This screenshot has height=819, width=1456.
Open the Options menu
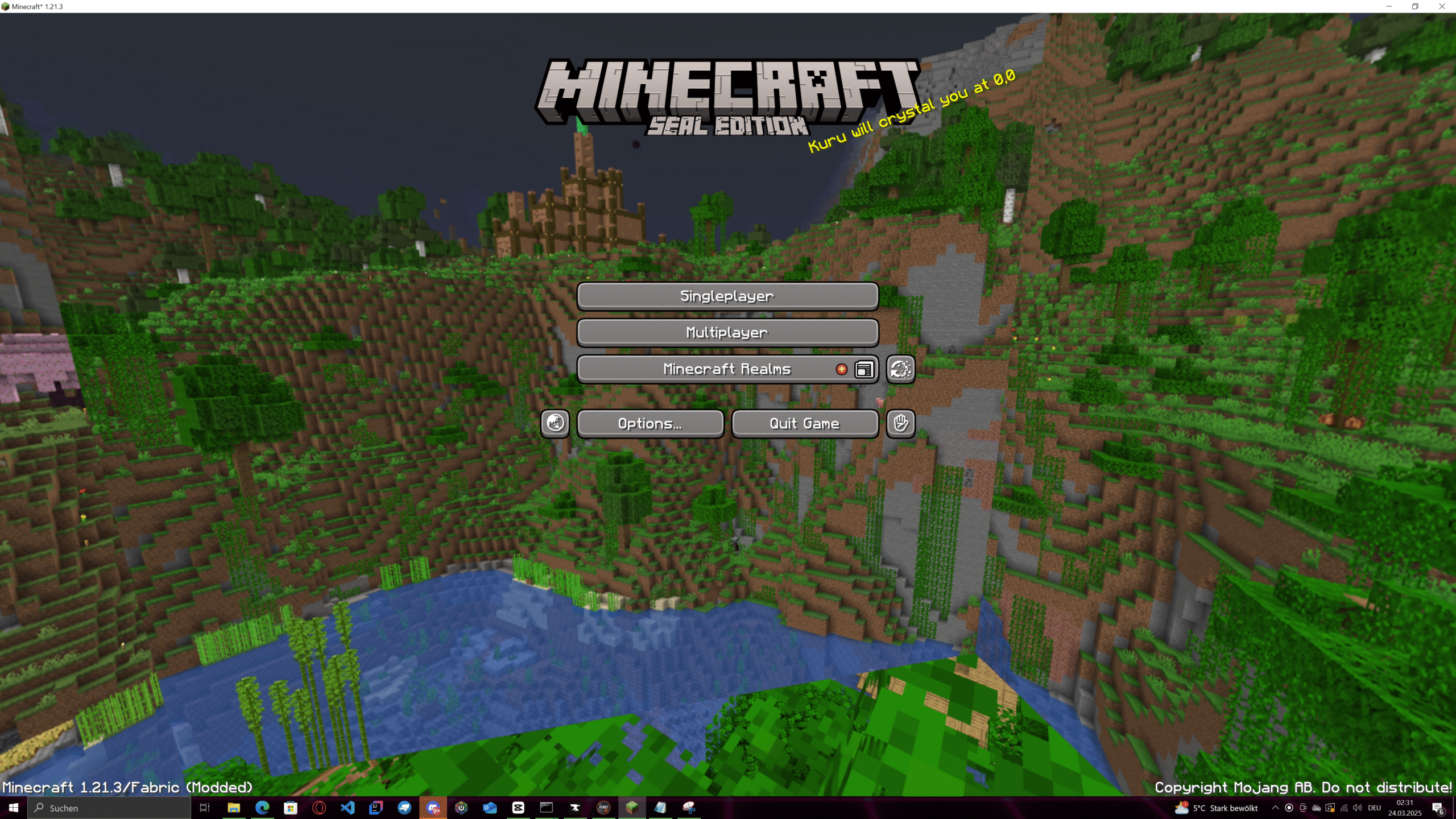[650, 424]
